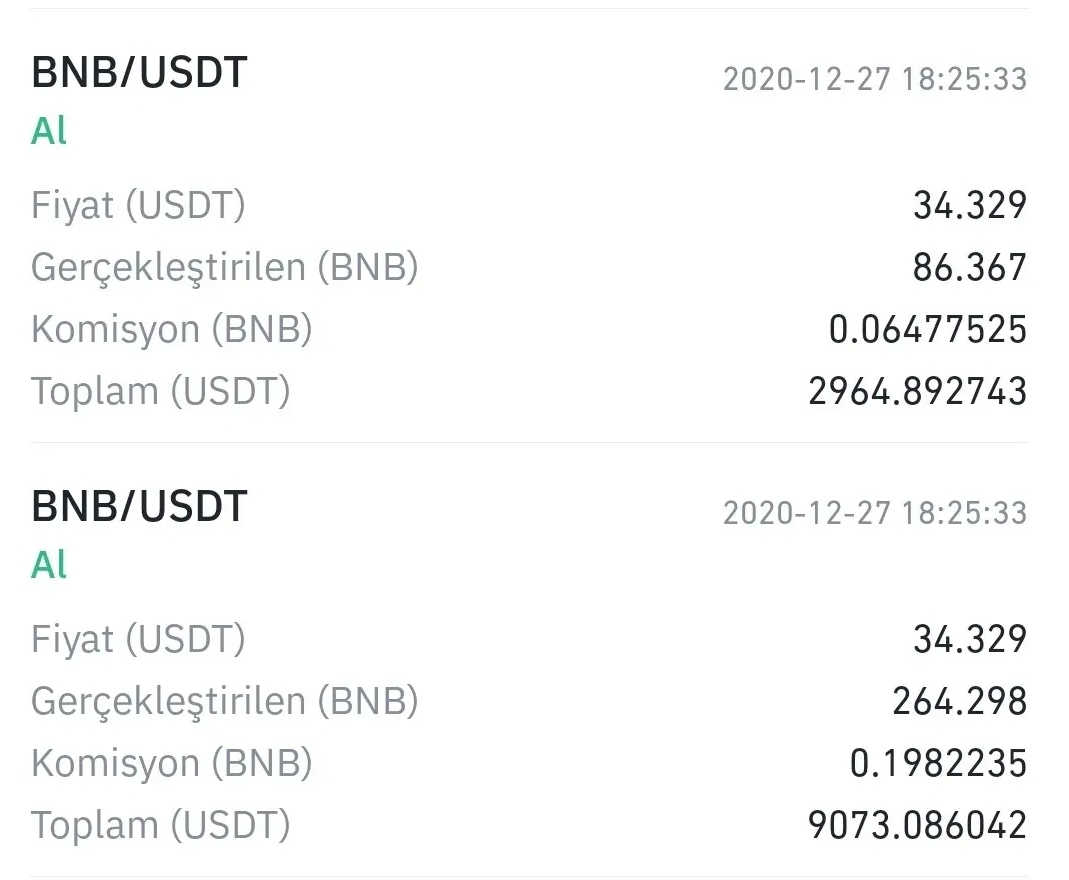Select the first trade timestamp 2020-12-27 18:25:33
Screen dimensions: 1069x880
tap(875, 79)
